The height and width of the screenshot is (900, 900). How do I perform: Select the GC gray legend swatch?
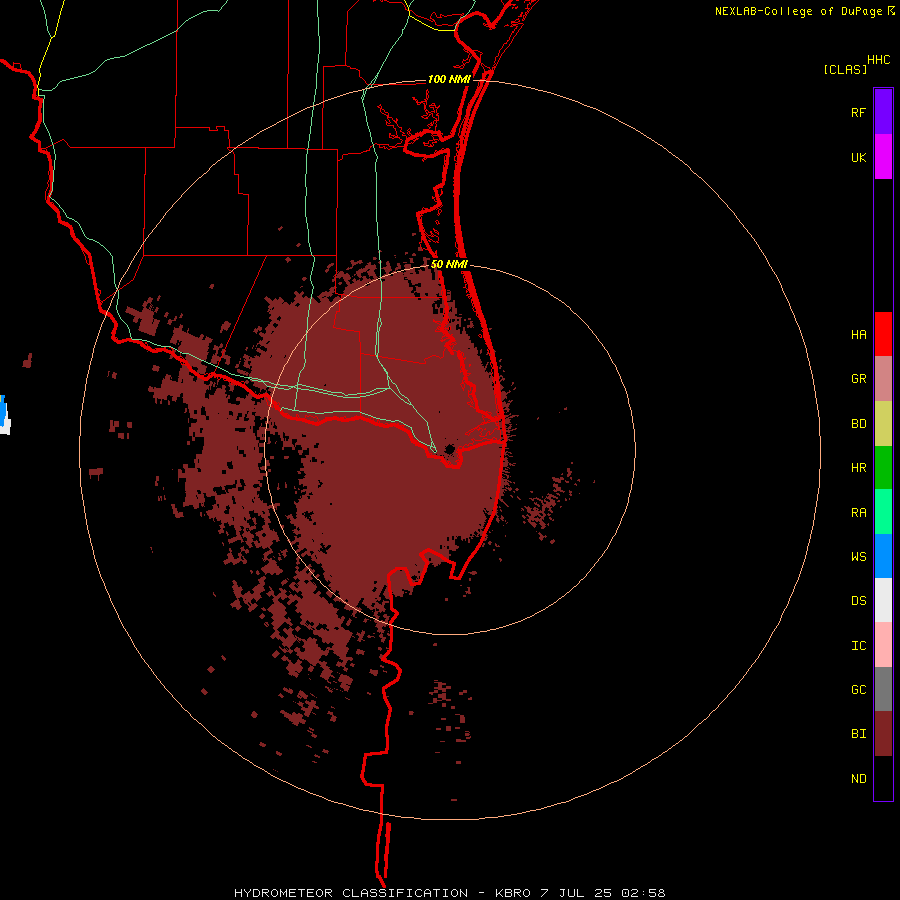tap(883, 689)
